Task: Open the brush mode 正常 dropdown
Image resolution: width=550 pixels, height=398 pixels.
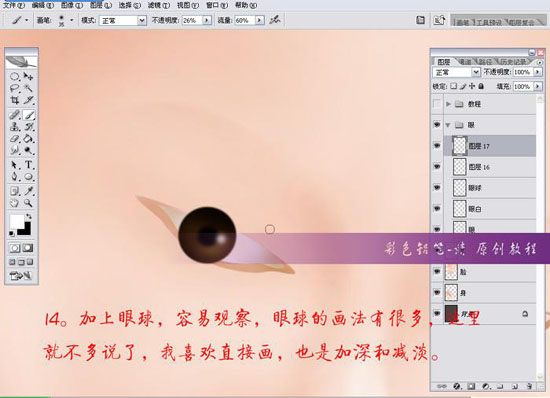Action: pyautogui.click(x=141, y=20)
